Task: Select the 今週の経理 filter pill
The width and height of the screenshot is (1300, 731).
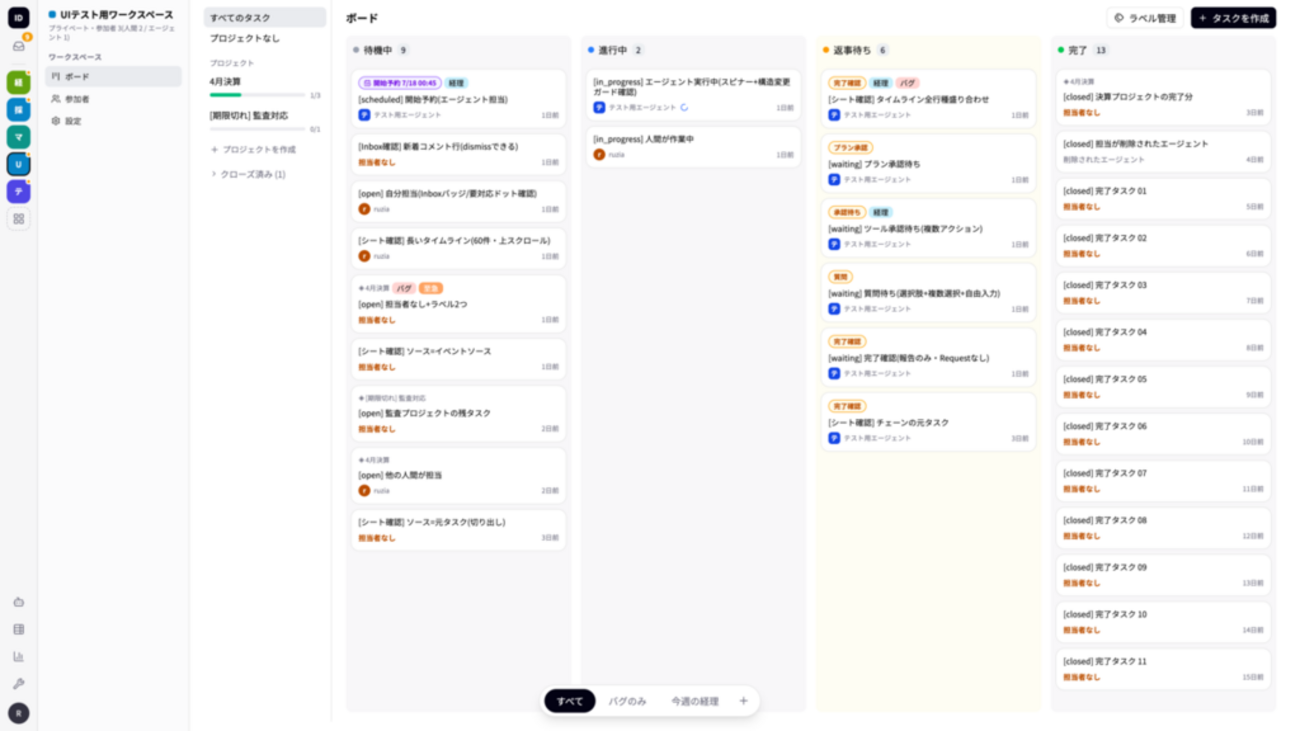Action: pyautogui.click(x=695, y=701)
